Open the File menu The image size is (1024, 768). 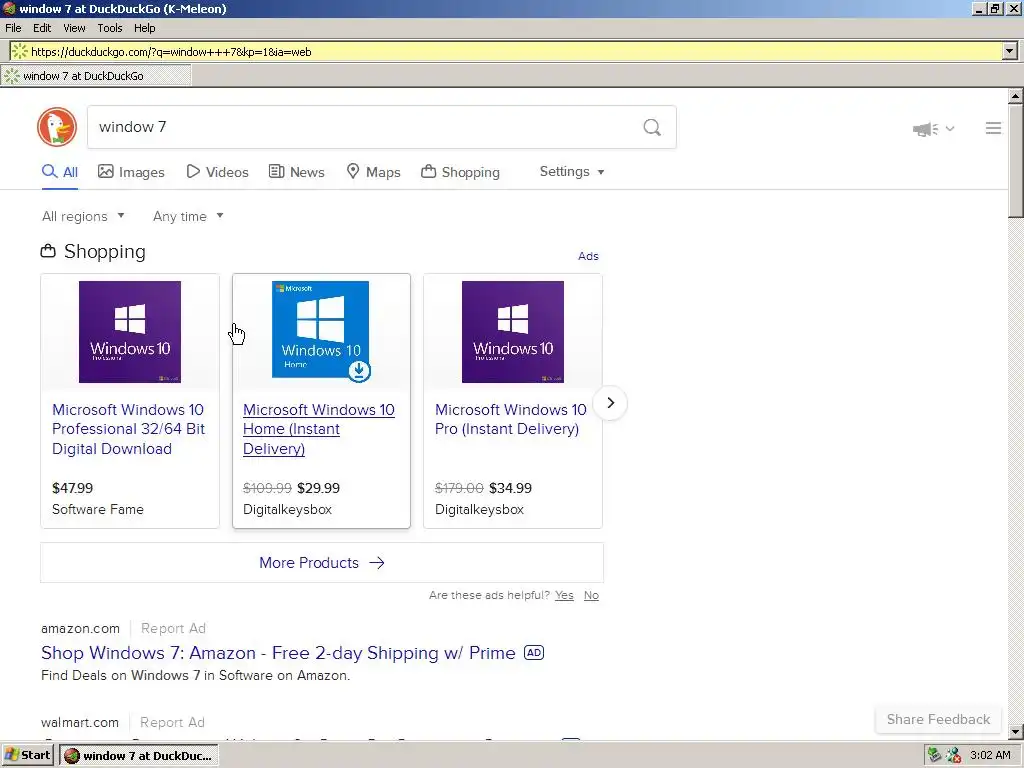(x=13, y=28)
